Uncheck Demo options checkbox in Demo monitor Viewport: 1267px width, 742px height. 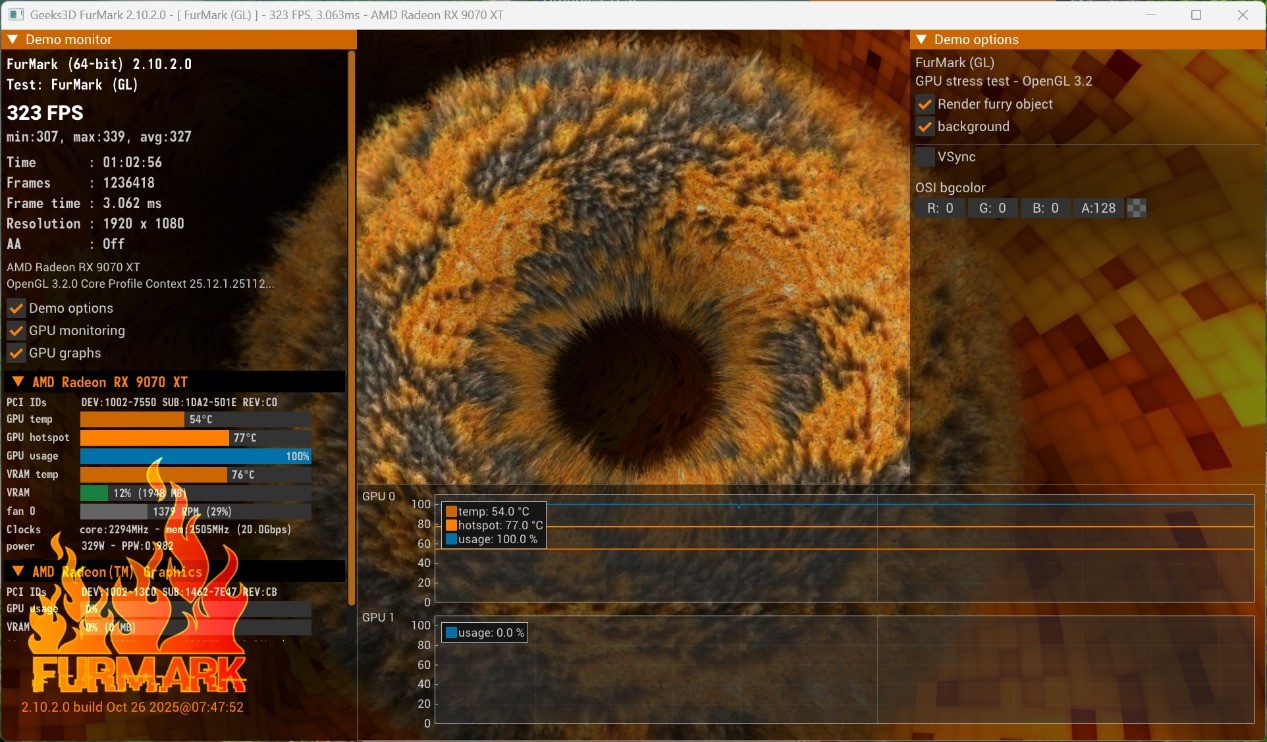(x=16, y=308)
